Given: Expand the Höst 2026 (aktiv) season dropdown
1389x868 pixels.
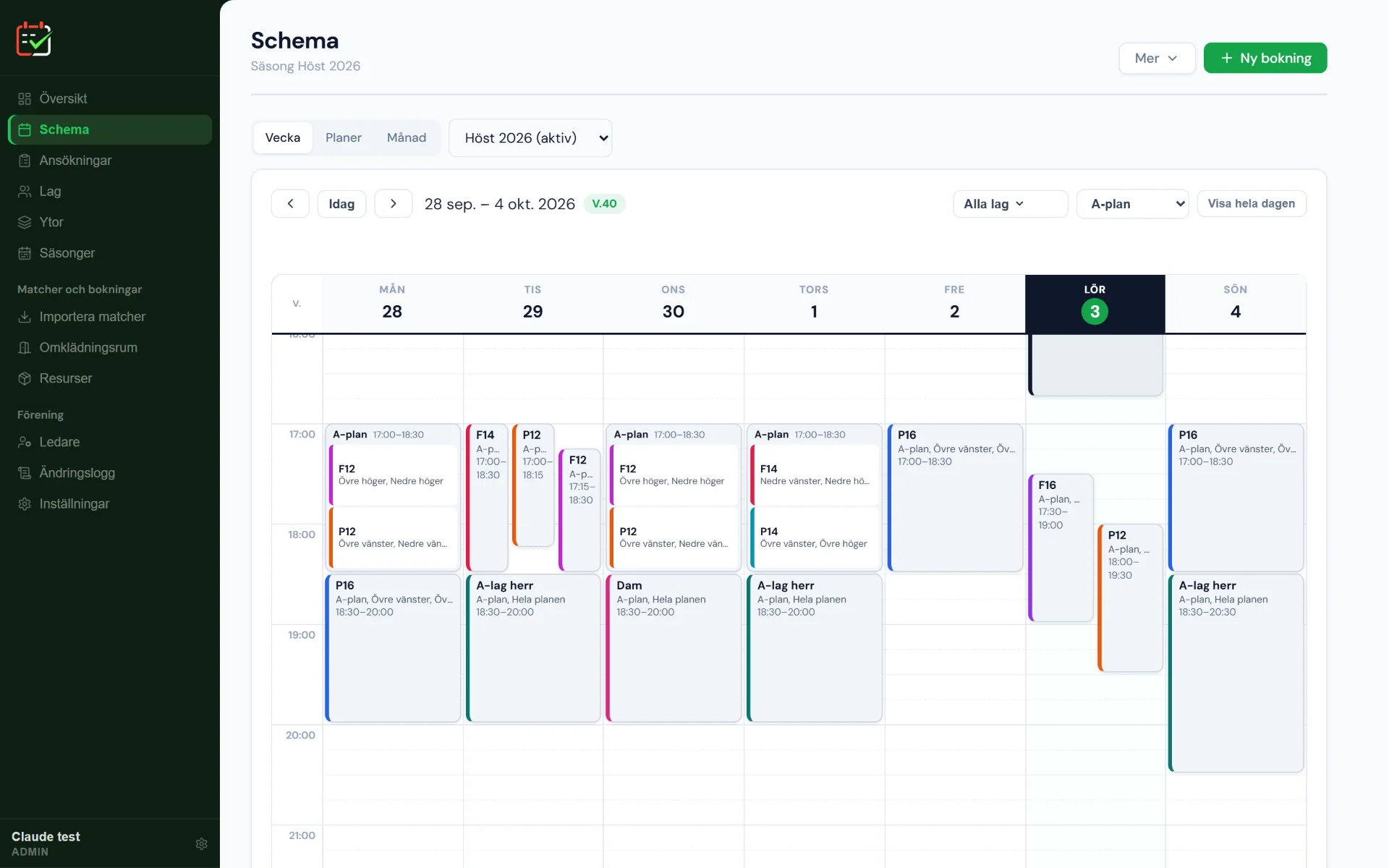Looking at the screenshot, I should point(530,138).
